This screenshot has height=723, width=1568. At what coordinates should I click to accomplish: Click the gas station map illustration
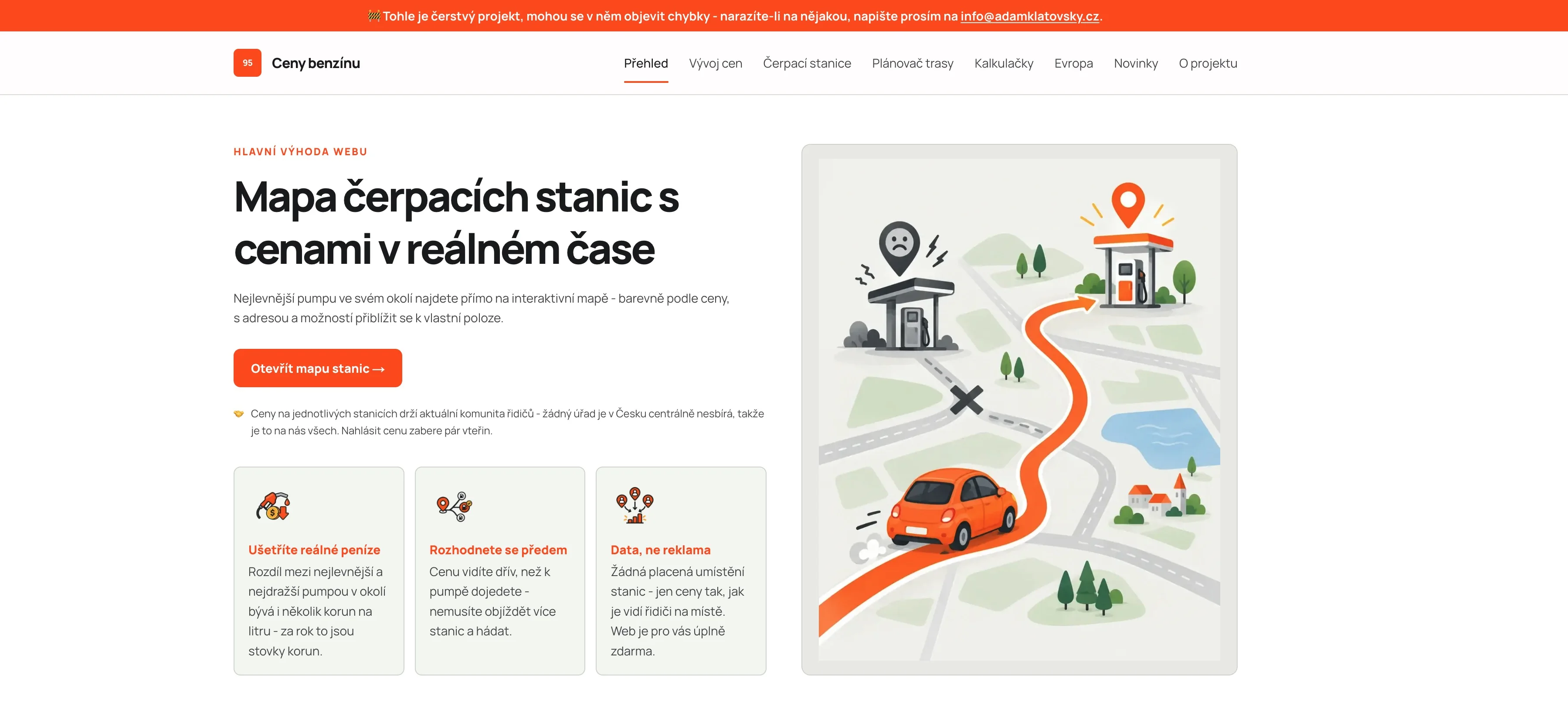click(x=1019, y=409)
